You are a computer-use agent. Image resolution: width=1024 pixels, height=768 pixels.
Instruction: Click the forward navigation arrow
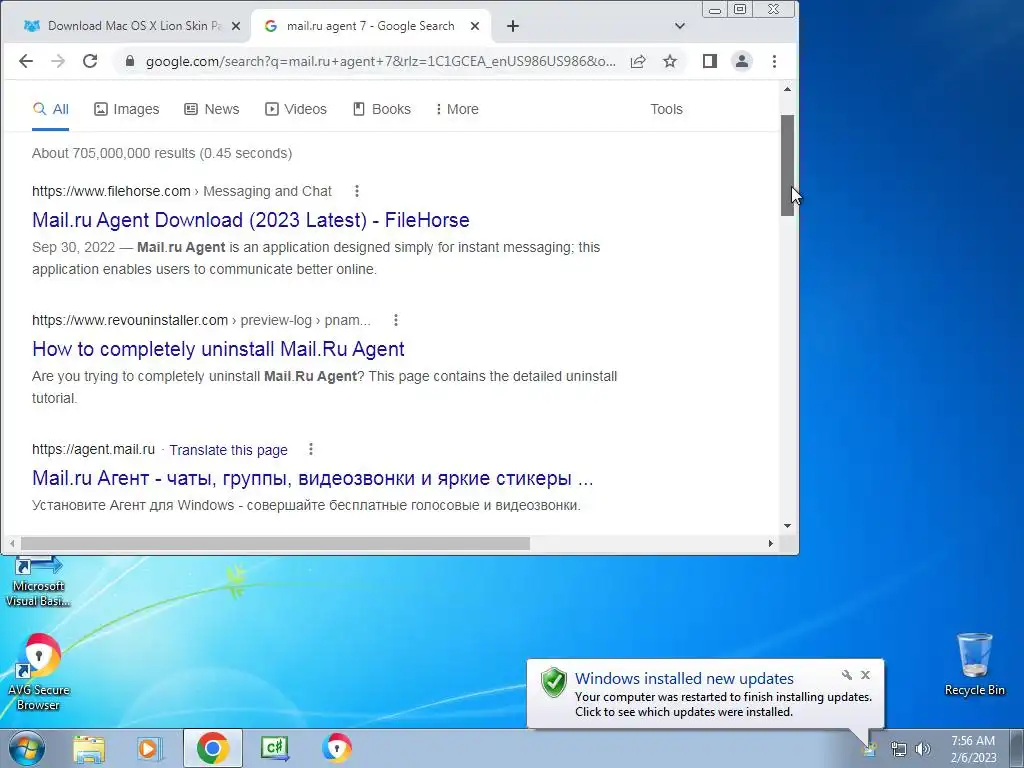(x=58, y=61)
